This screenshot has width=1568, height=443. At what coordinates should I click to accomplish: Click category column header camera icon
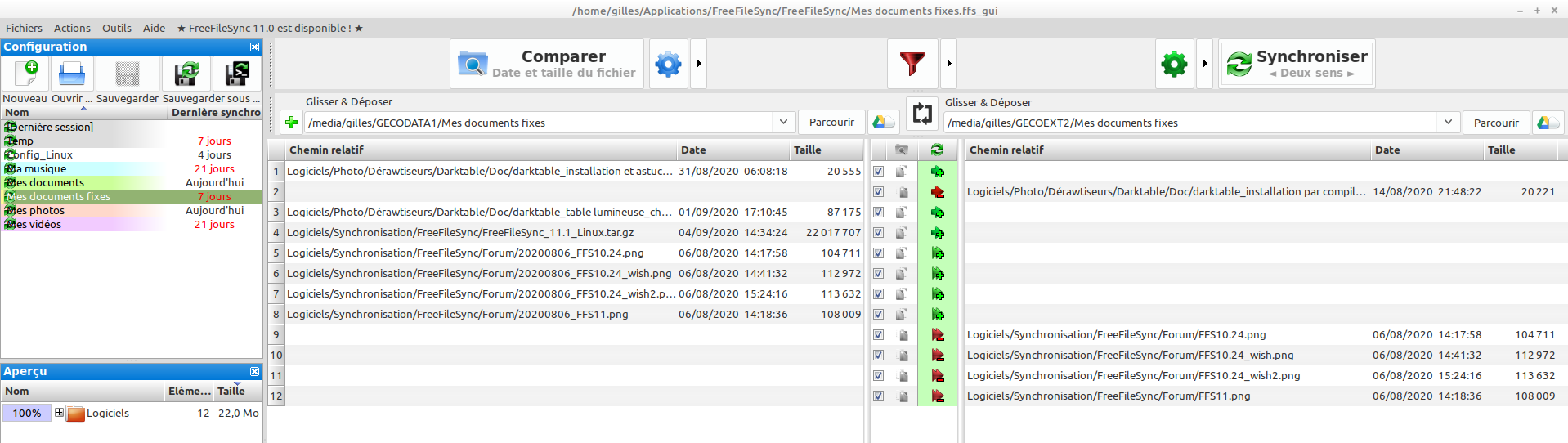coord(902,150)
